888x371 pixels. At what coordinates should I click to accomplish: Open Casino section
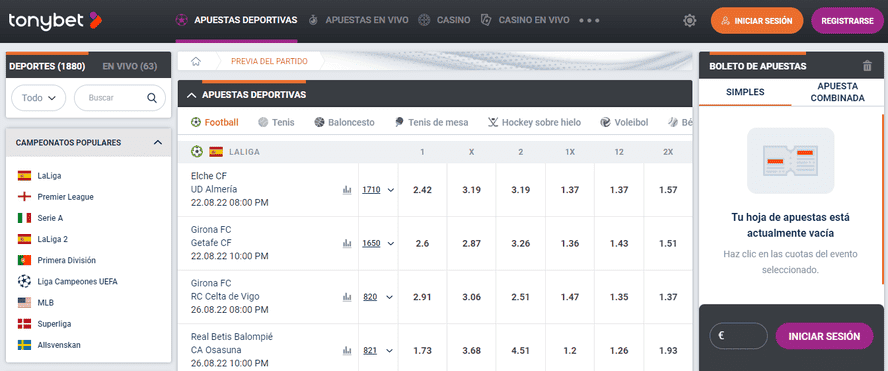444,20
